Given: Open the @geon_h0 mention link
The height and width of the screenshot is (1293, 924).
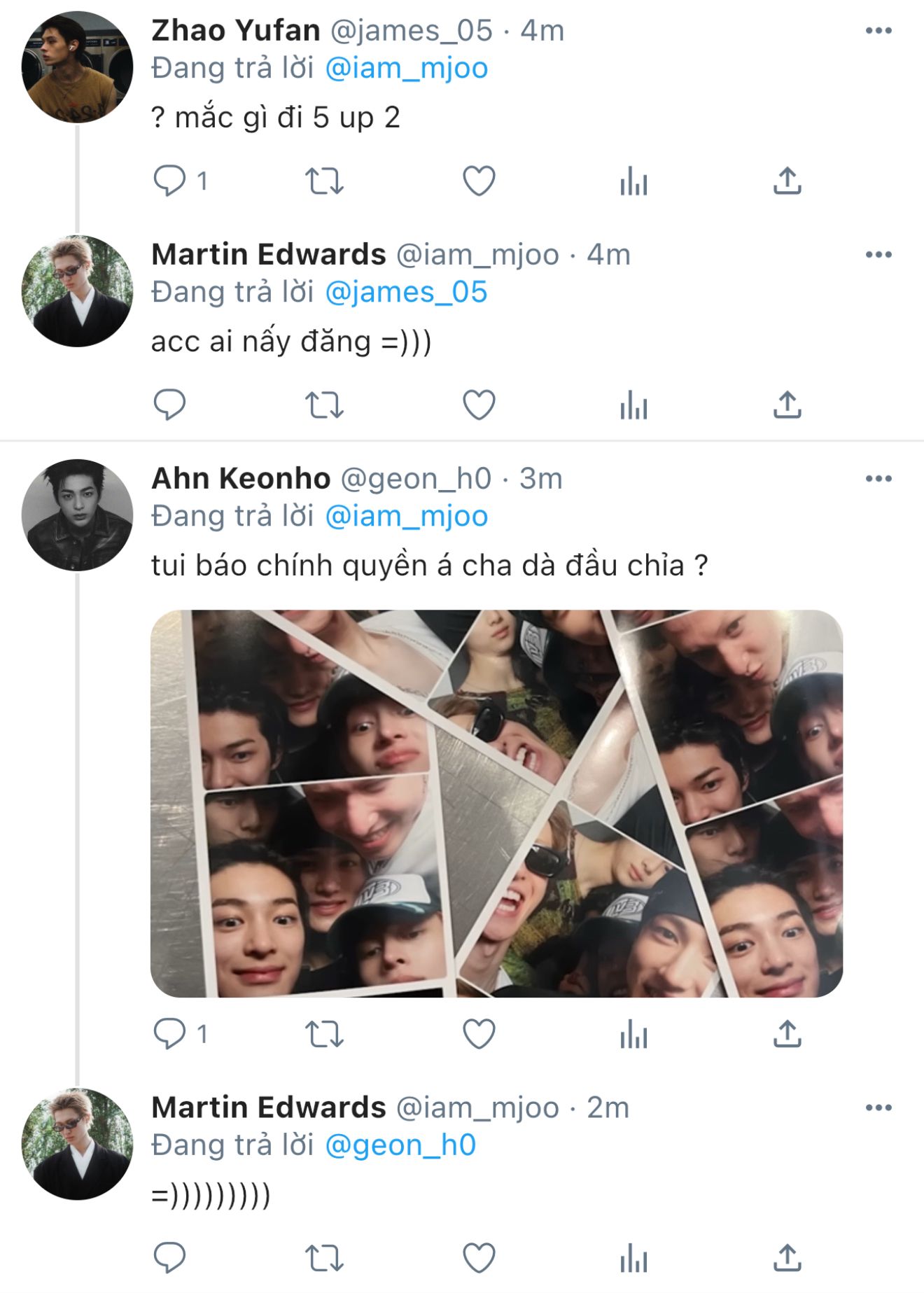Looking at the screenshot, I should [400, 1145].
